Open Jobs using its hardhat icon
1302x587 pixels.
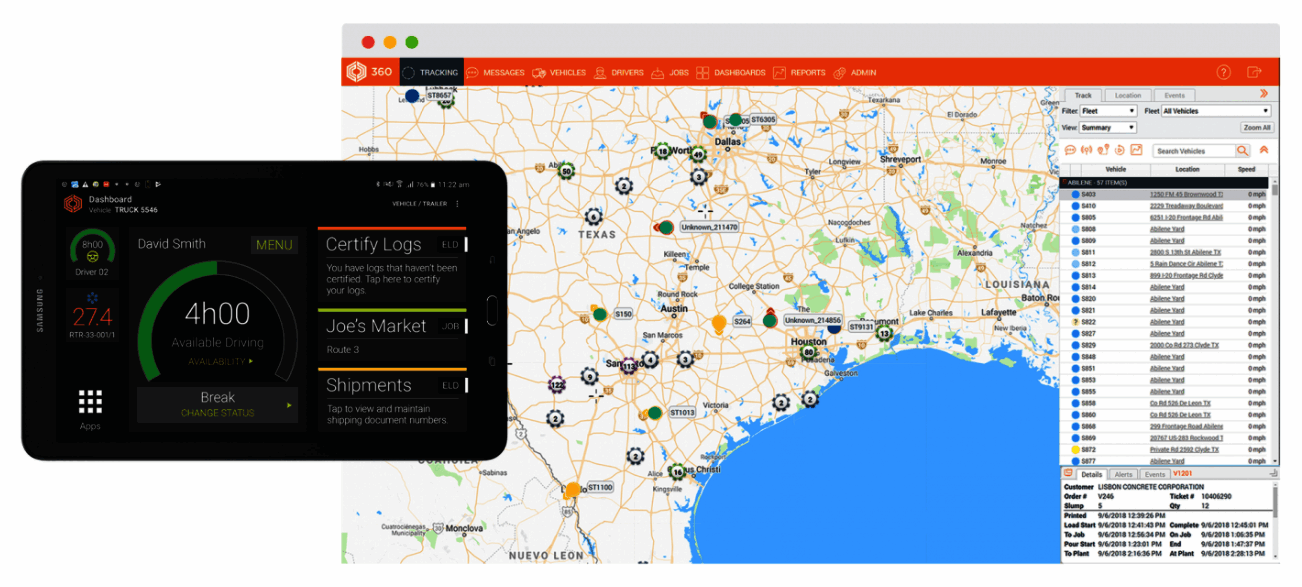[x=657, y=71]
